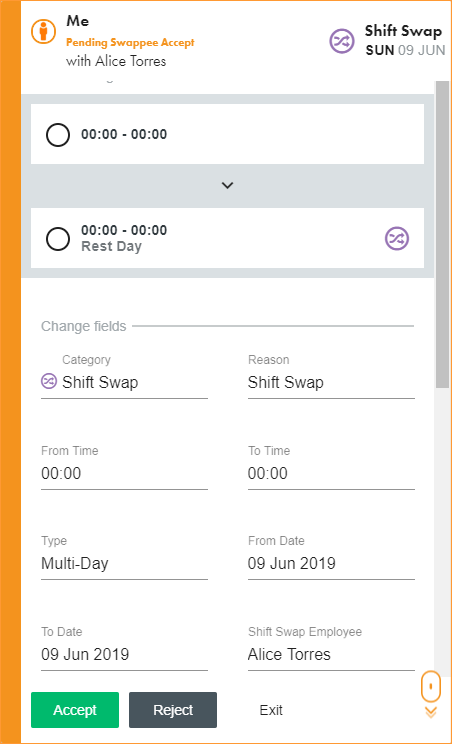Click the Shift Swap Employee Alice Torres field
Viewport: 452px width, 744px height.
pos(331,655)
